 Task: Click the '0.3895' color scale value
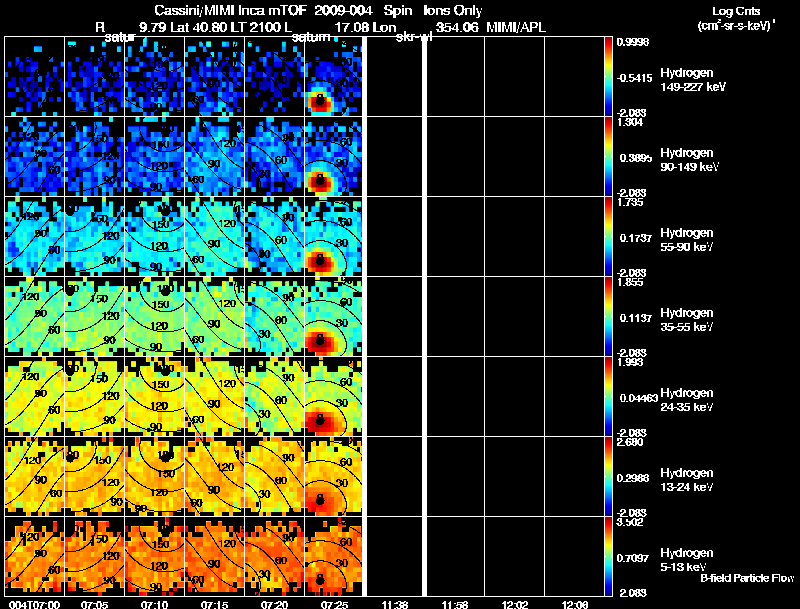(x=636, y=158)
